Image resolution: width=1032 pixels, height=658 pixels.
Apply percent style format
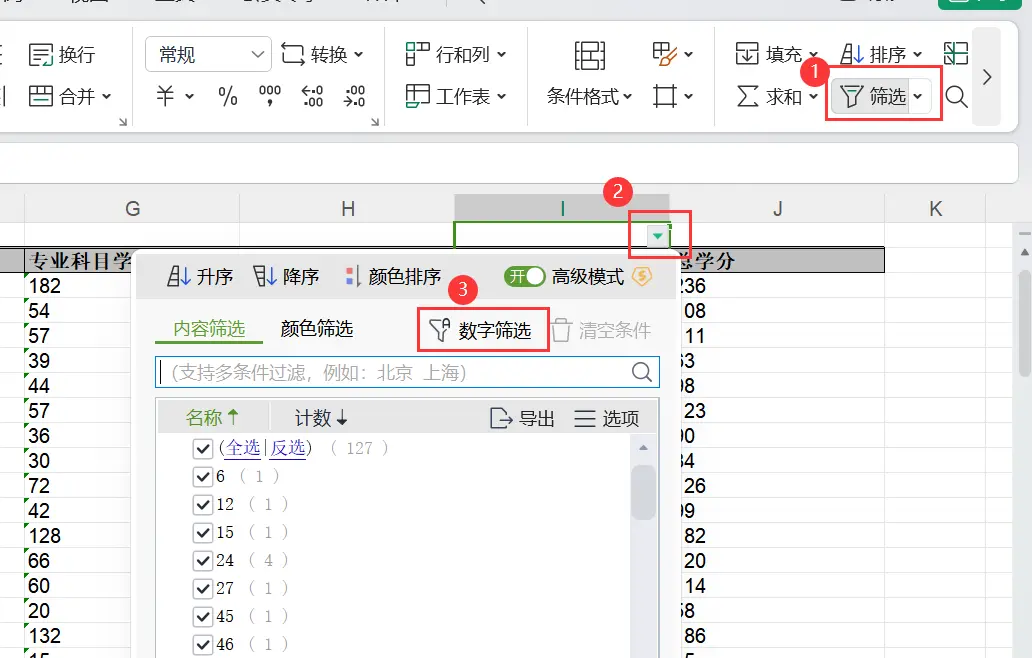(x=228, y=97)
